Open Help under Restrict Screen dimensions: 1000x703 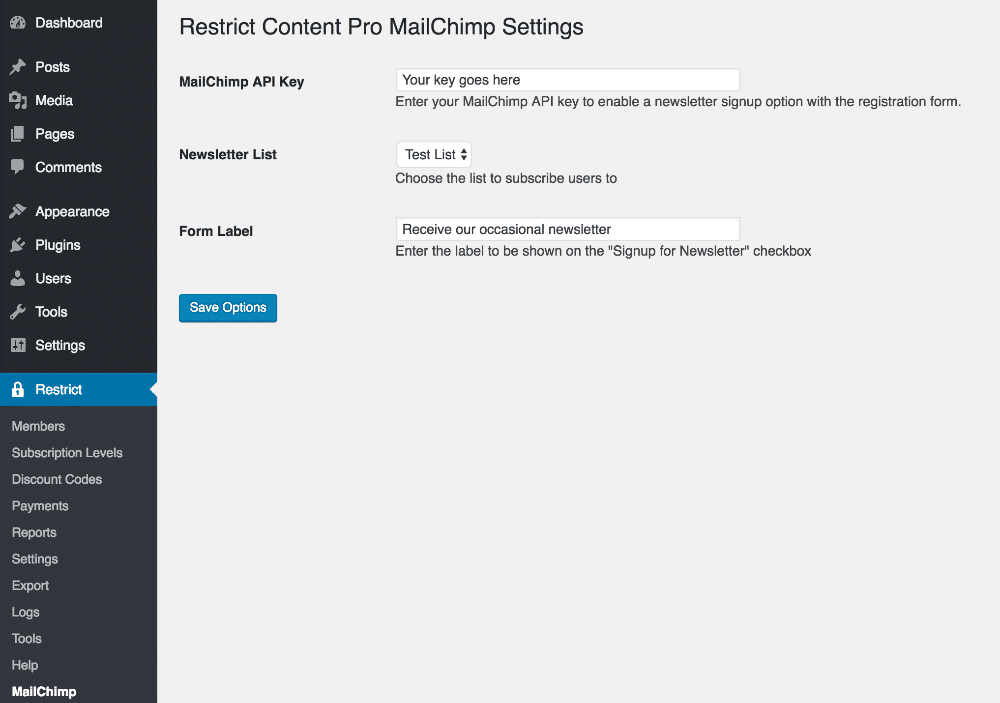tap(25, 665)
